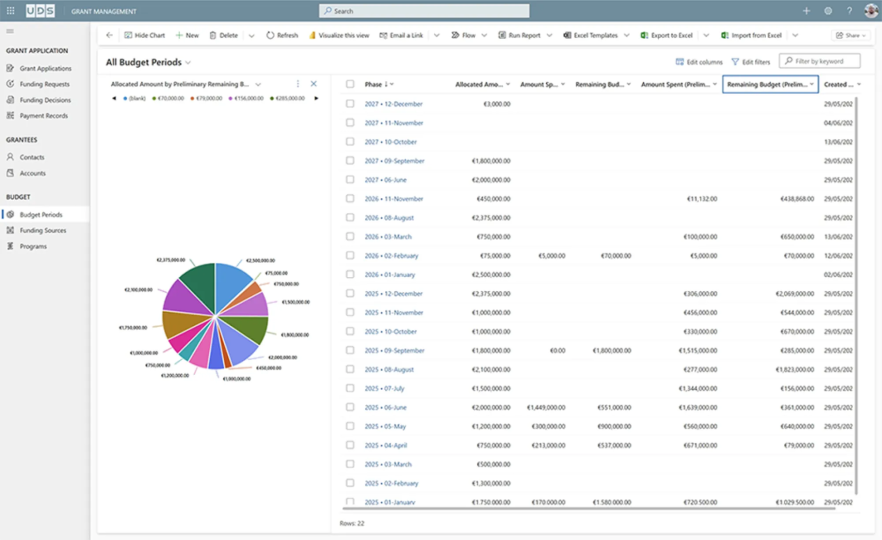
Task: Show previous chart legend items
Action: point(114,98)
